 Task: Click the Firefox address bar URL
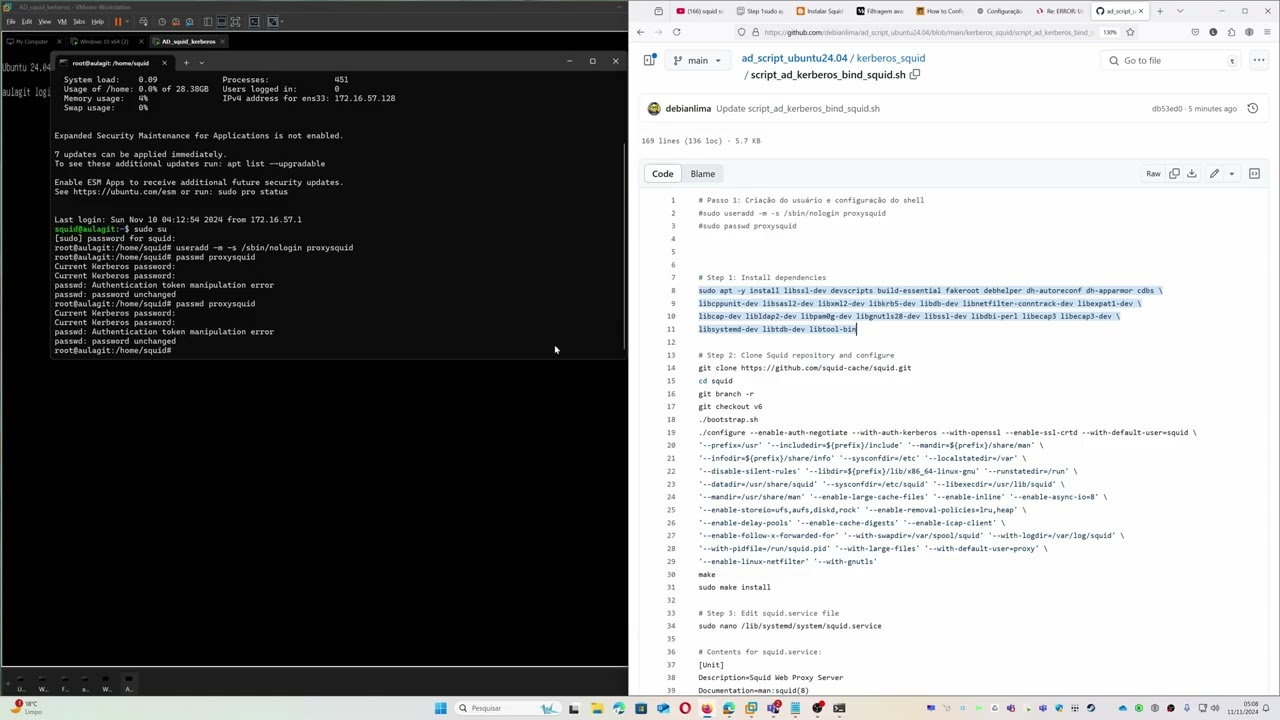tap(927, 32)
